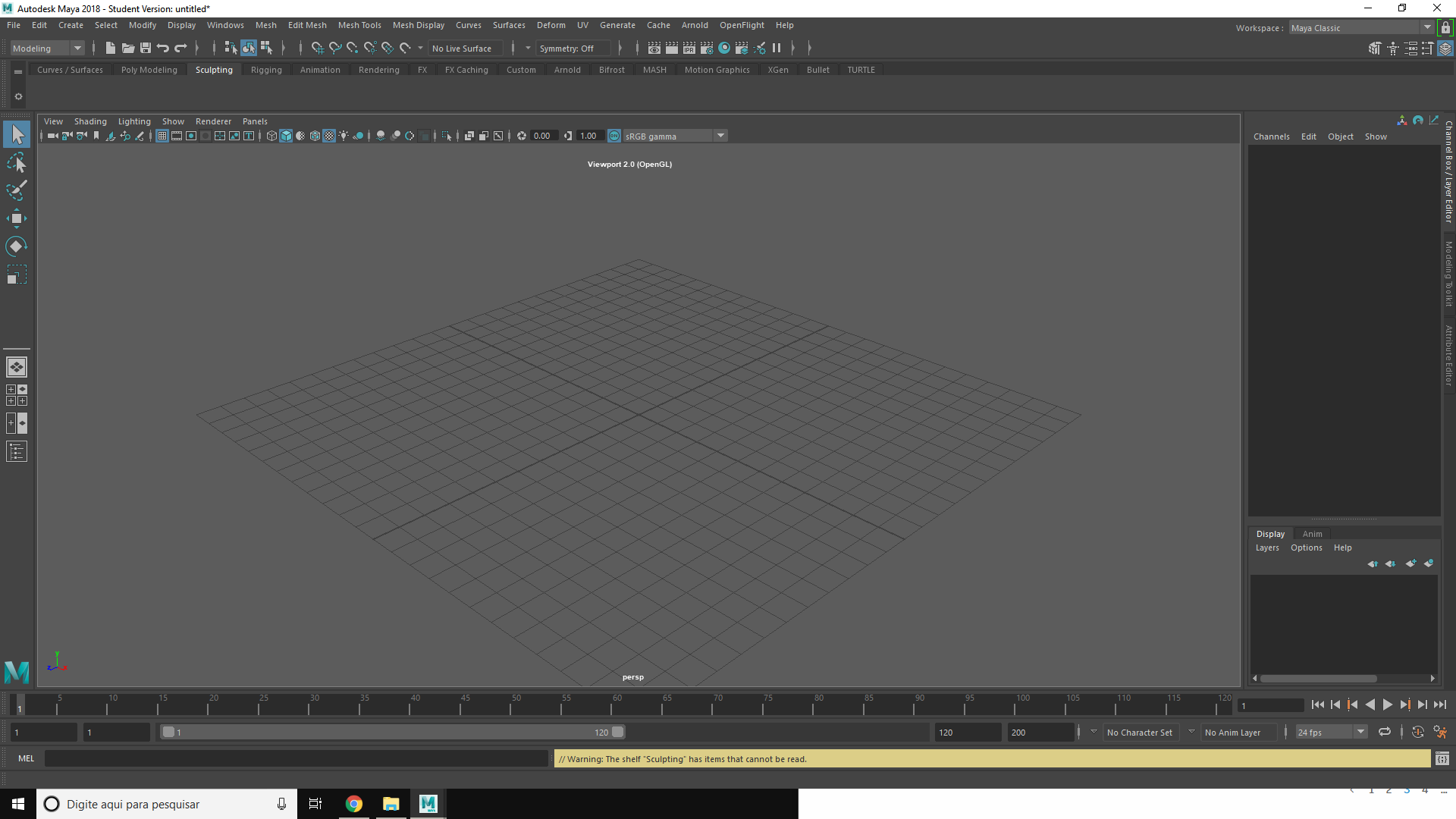The image size is (1456, 819).
Task: Click the layer editor horizontal scrollbar
Action: (x=1319, y=678)
